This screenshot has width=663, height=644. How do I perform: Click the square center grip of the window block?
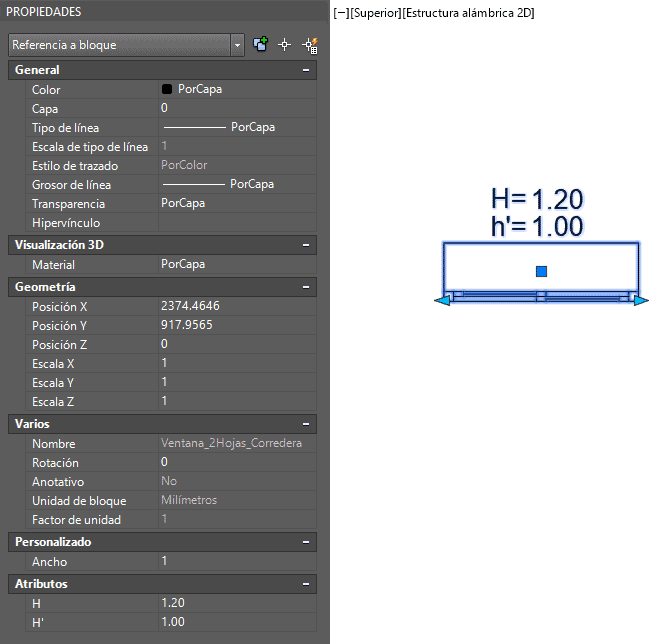coord(541,271)
